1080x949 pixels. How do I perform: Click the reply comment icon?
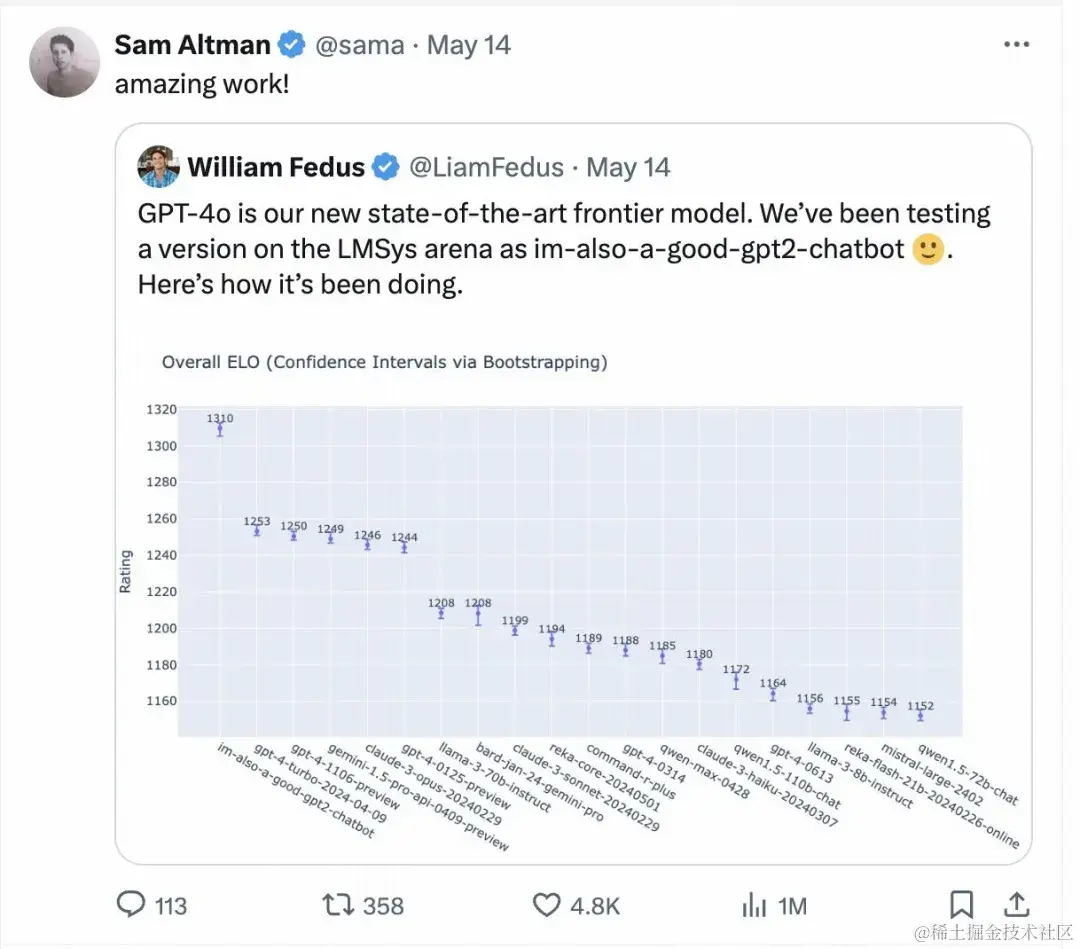pyautogui.click(x=132, y=905)
